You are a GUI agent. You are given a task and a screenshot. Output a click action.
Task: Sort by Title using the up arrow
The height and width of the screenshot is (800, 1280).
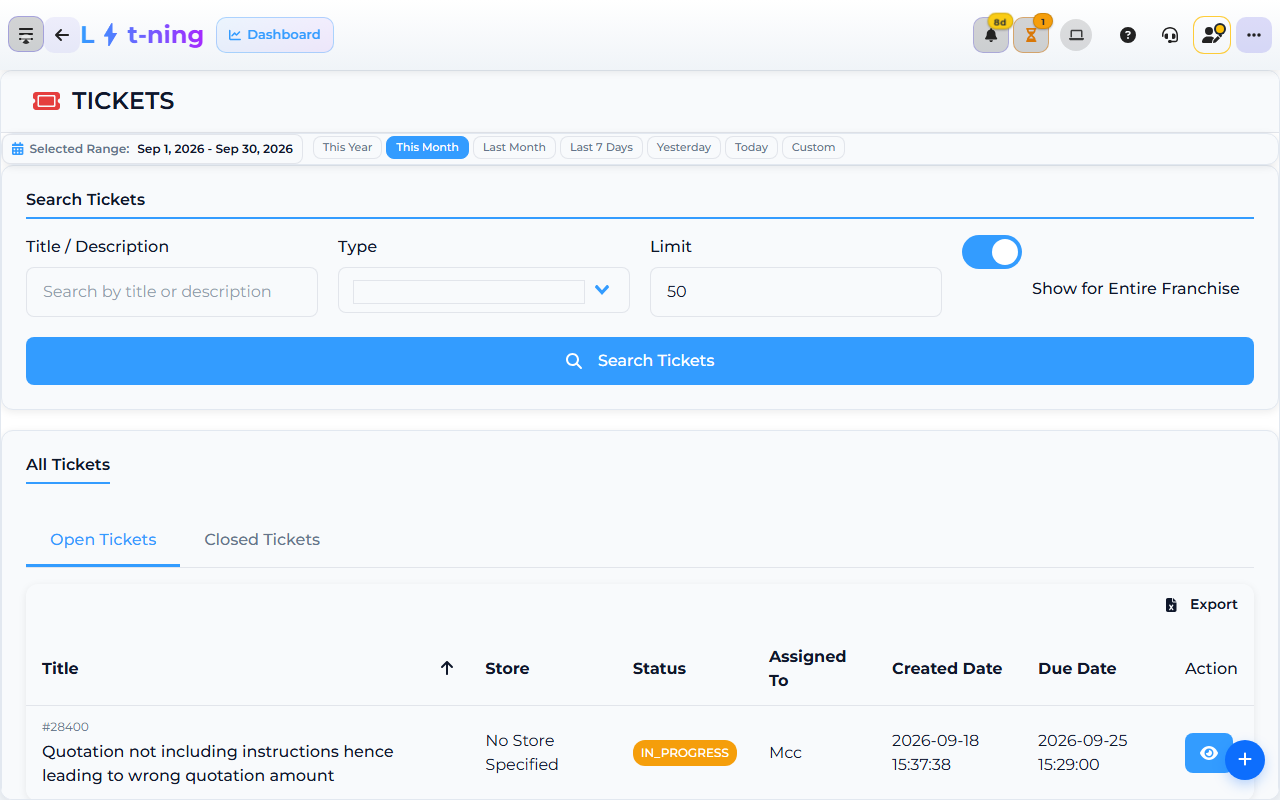pyautogui.click(x=447, y=668)
